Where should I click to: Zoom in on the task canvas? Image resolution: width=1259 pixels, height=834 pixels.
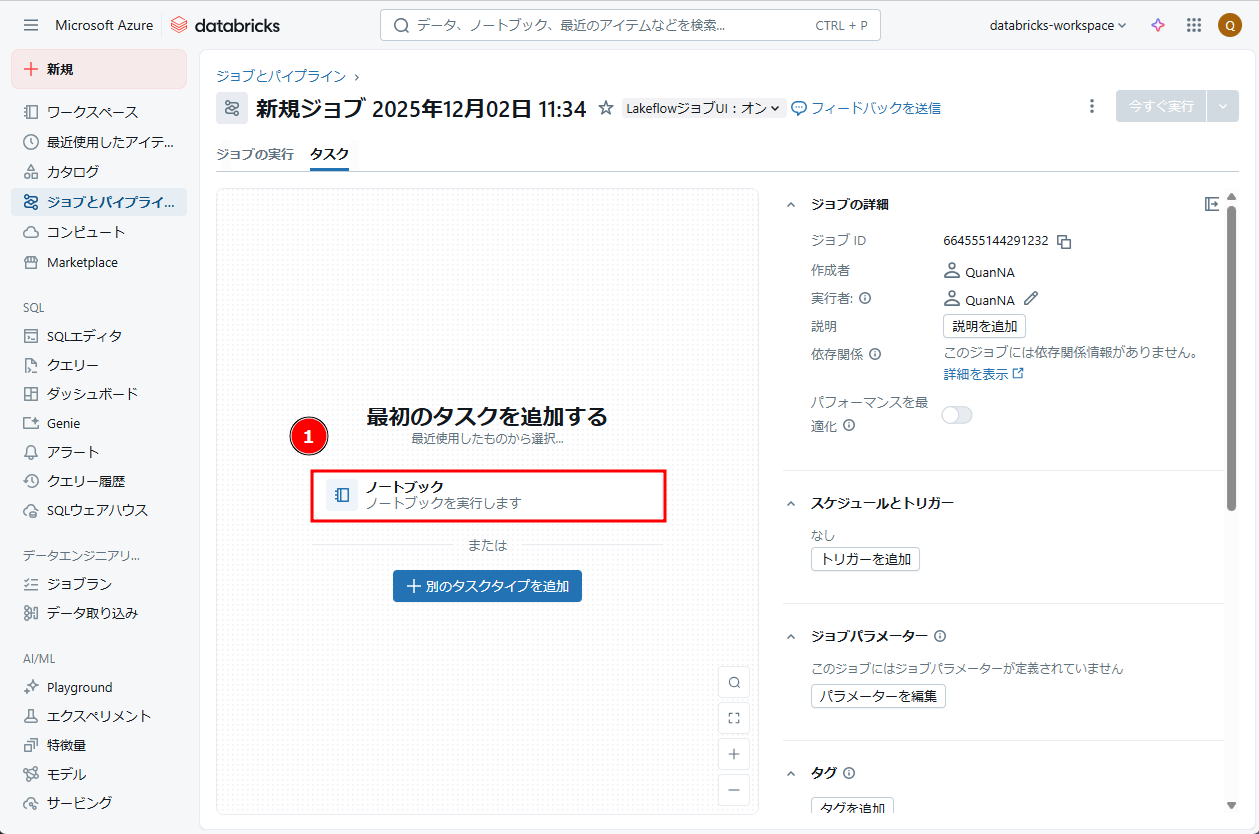(734, 754)
